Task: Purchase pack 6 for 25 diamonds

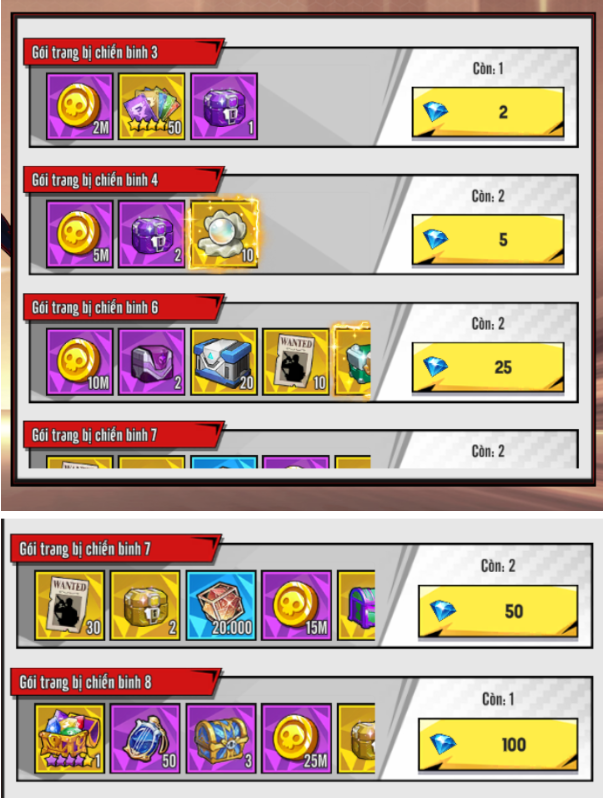Action: point(488,367)
